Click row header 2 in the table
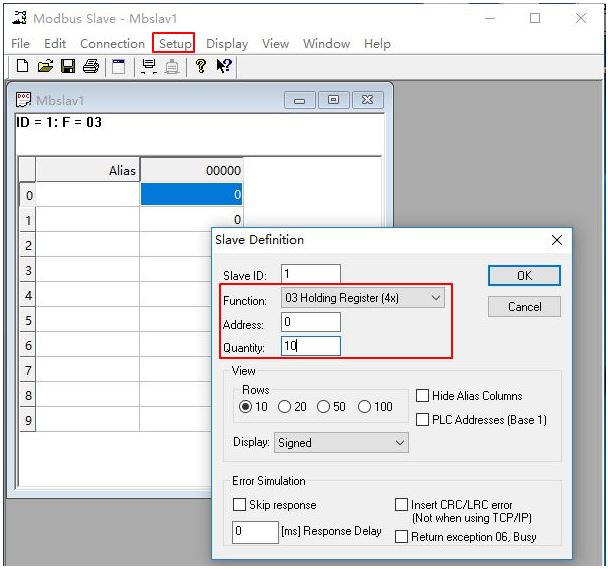This screenshot has width=608, height=569. [28, 245]
